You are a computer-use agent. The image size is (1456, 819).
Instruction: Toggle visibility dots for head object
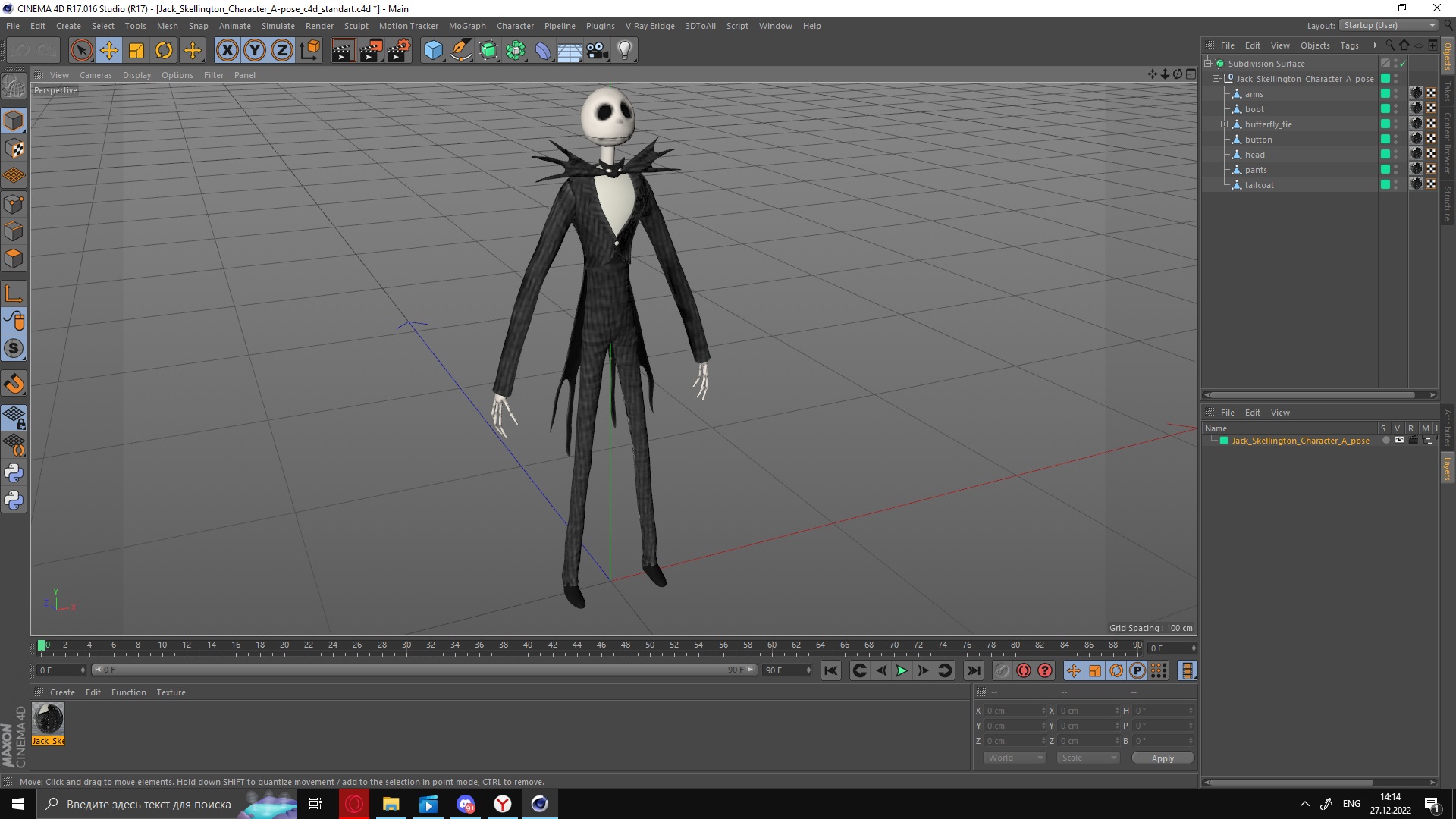coord(1395,155)
